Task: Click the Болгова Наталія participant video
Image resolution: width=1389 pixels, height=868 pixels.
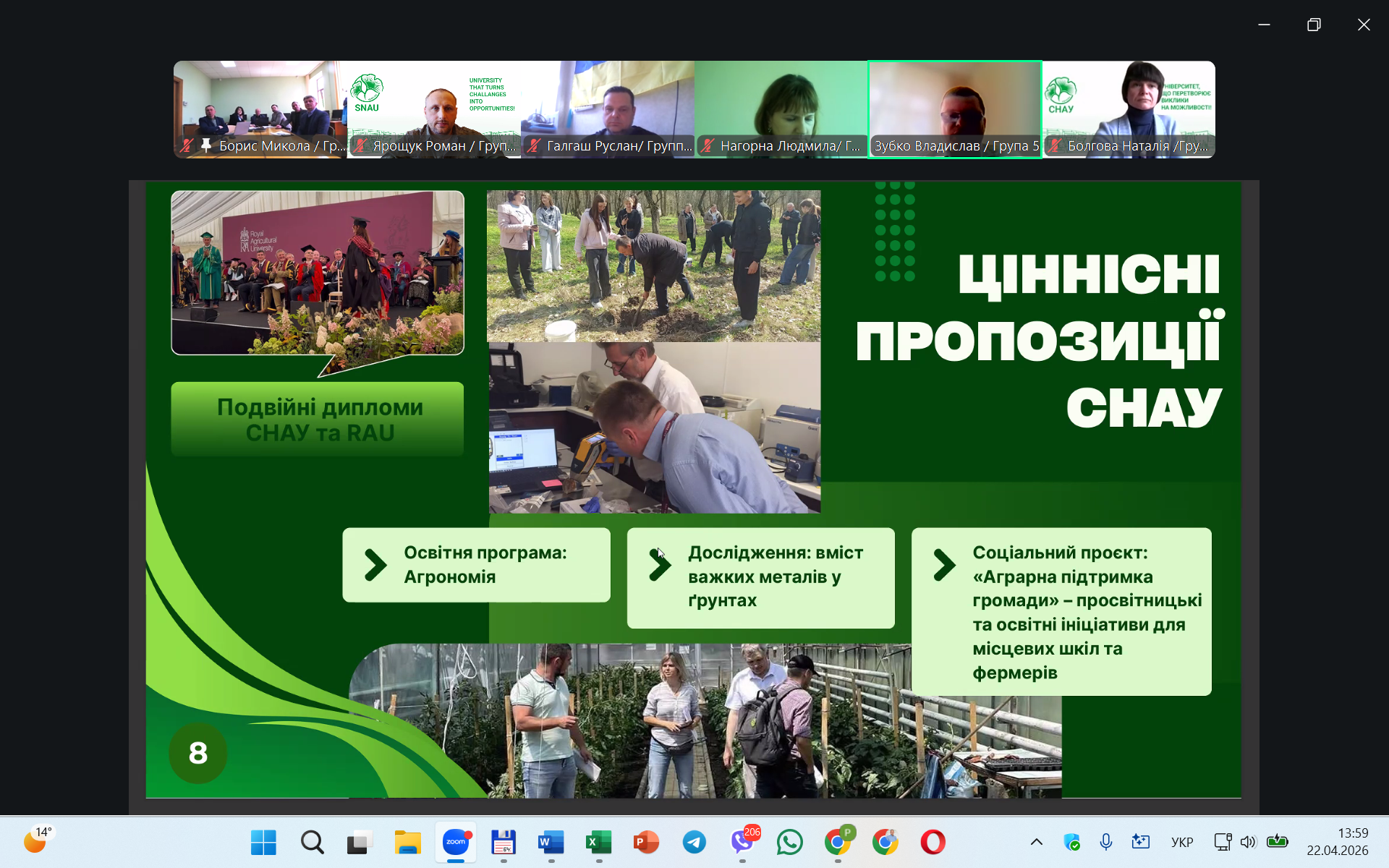Action: (1129, 109)
